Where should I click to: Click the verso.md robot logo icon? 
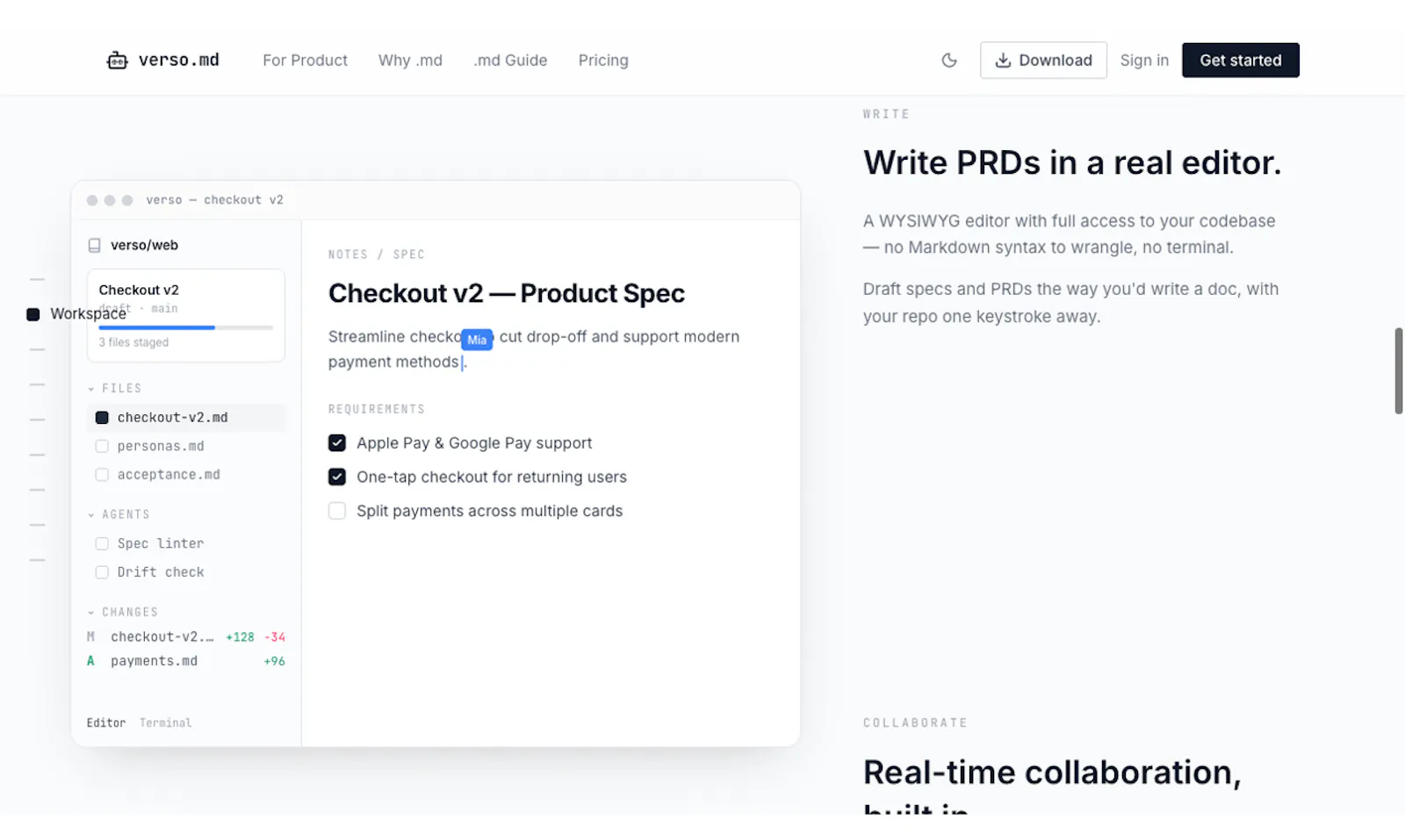tap(117, 60)
